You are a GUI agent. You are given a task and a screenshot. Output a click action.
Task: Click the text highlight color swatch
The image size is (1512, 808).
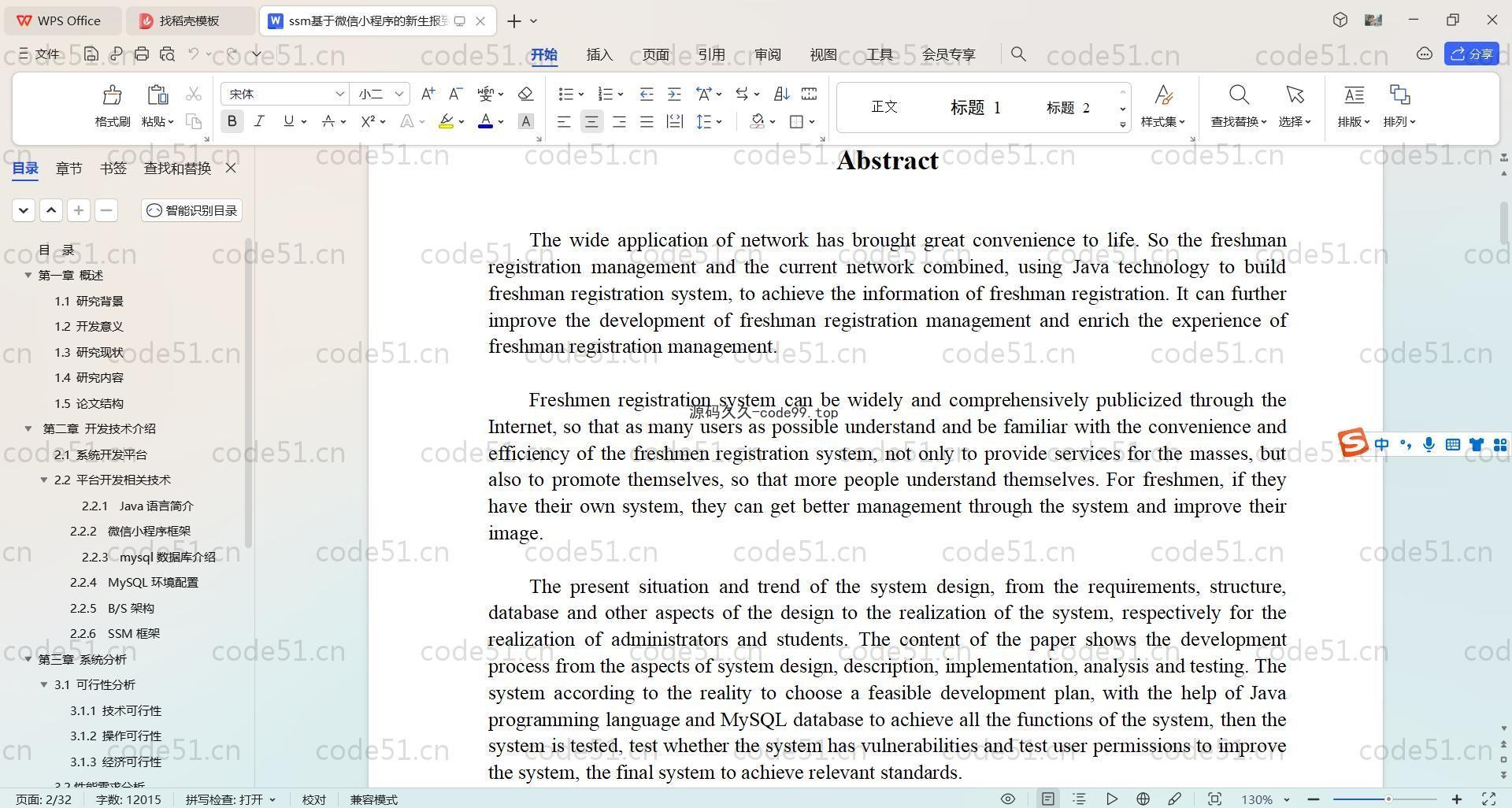[446, 121]
